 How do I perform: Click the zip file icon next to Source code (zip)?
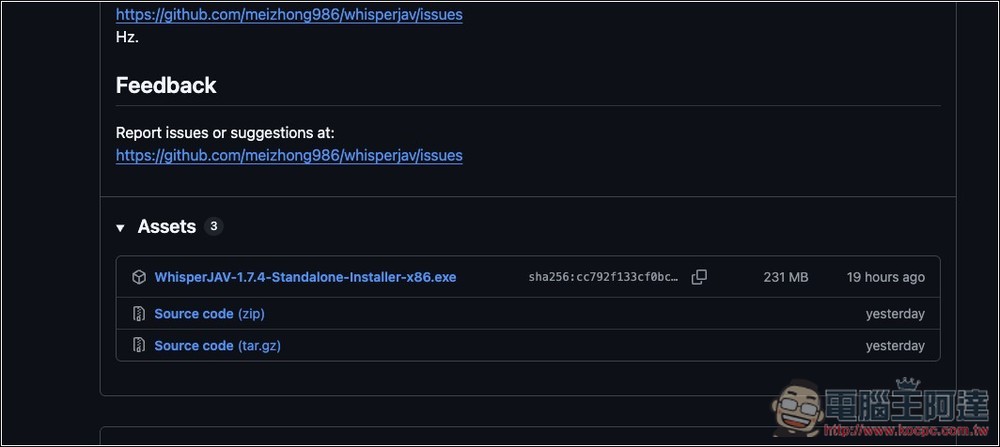click(x=138, y=314)
